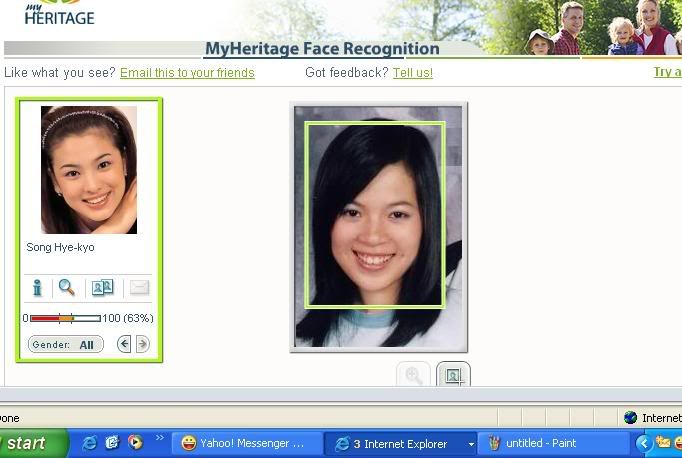
Task: Click the Song Hye-kyo name text
Action: [x=60, y=247]
